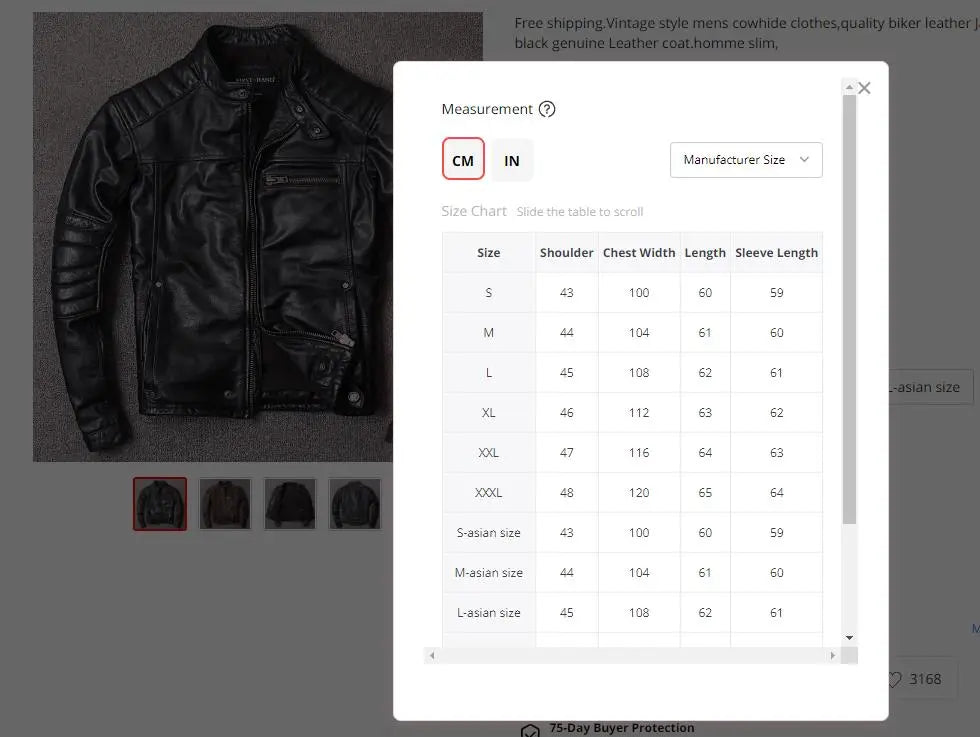Open the product title link about cowhide jacket

coord(700,32)
